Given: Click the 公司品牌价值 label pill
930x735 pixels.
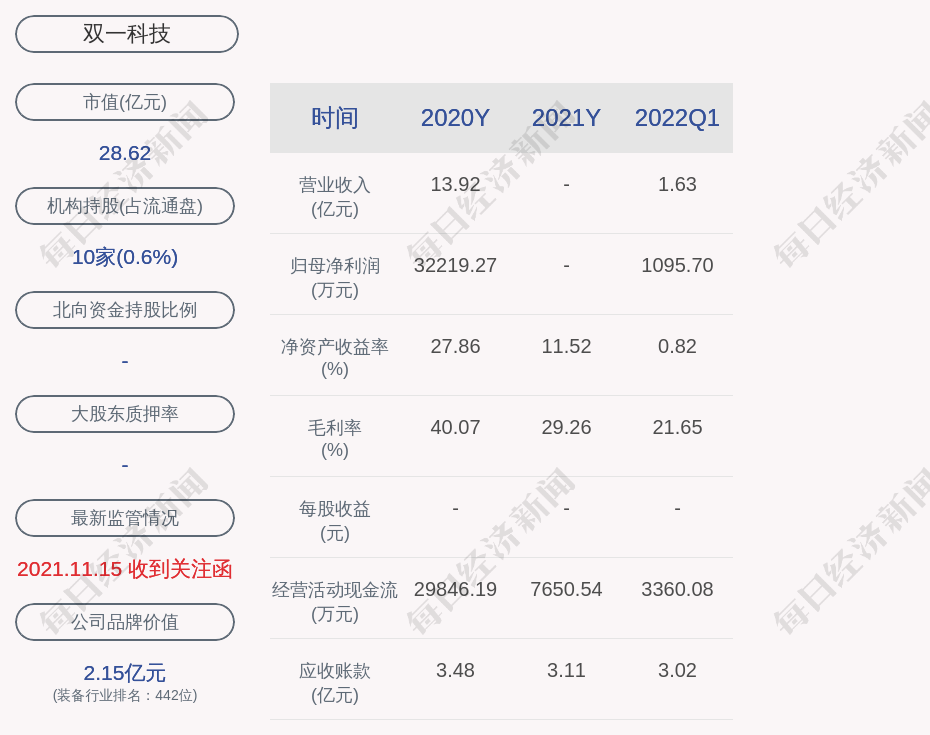Looking at the screenshot, I should pos(125,622).
